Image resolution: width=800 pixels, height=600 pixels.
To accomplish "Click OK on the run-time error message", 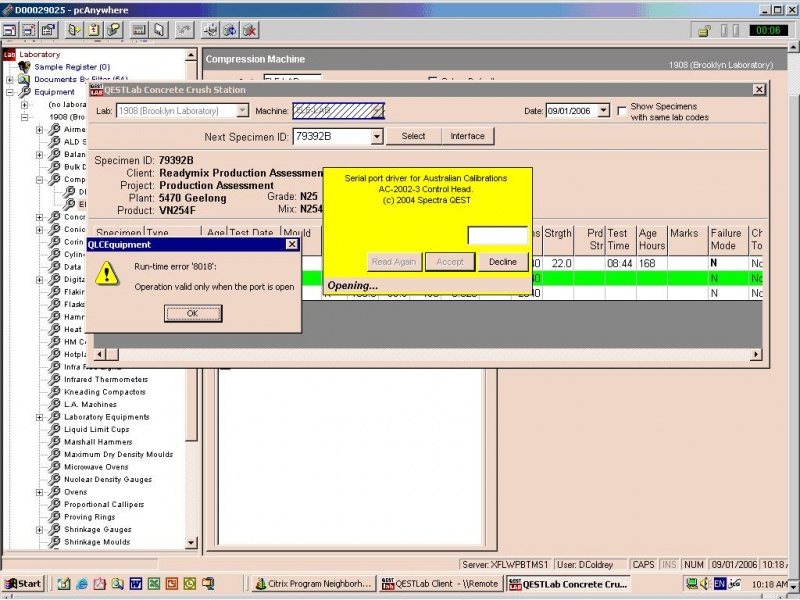I will coord(192,313).
